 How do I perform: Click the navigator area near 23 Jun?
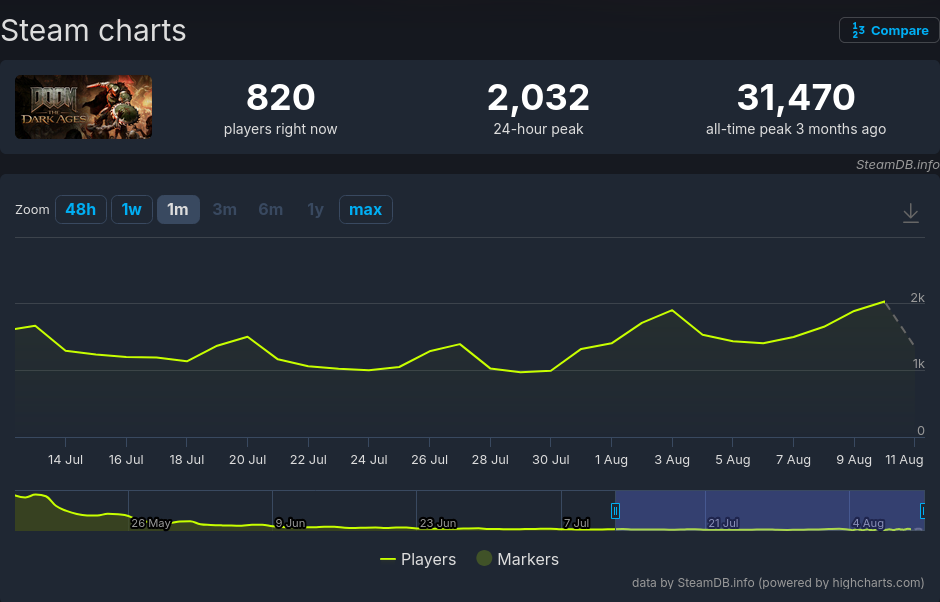point(438,523)
